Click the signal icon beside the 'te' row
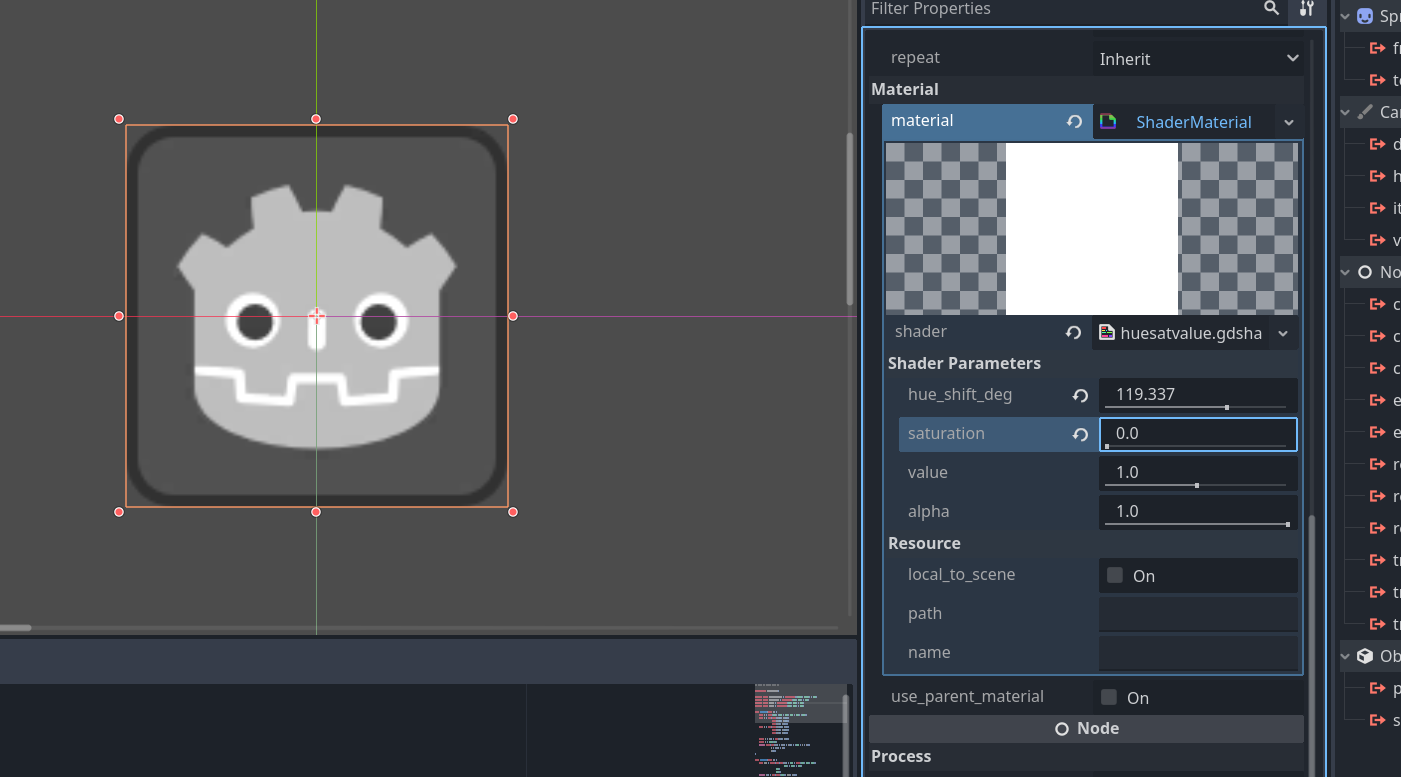The image size is (1401, 777). pyautogui.click(x=1377, y=80)
